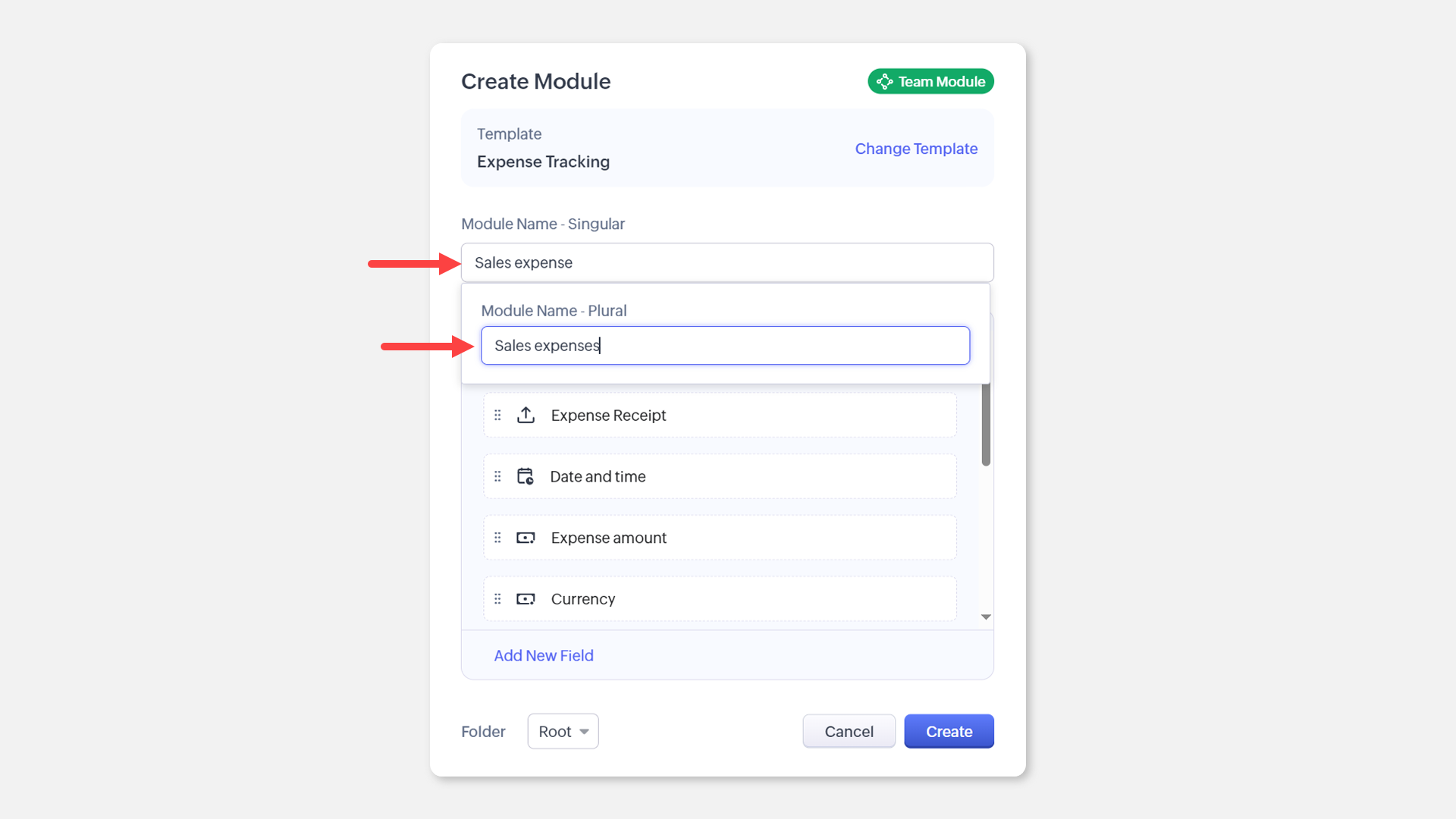Click the currency icon beside Expense amount
Viewport: 1456px width, 819px height.
tap(526, 538)
